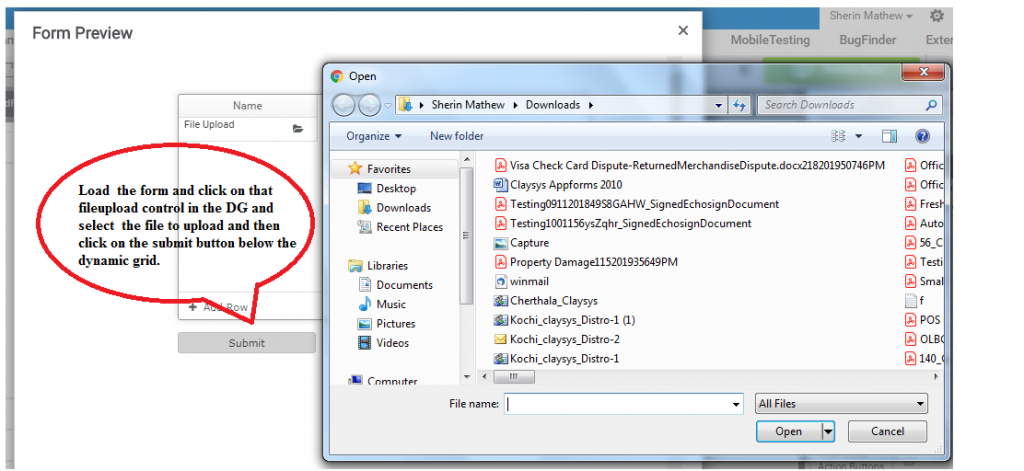Switch to the BugFinder tab
1024x471 pixels.
pos(867,40)
